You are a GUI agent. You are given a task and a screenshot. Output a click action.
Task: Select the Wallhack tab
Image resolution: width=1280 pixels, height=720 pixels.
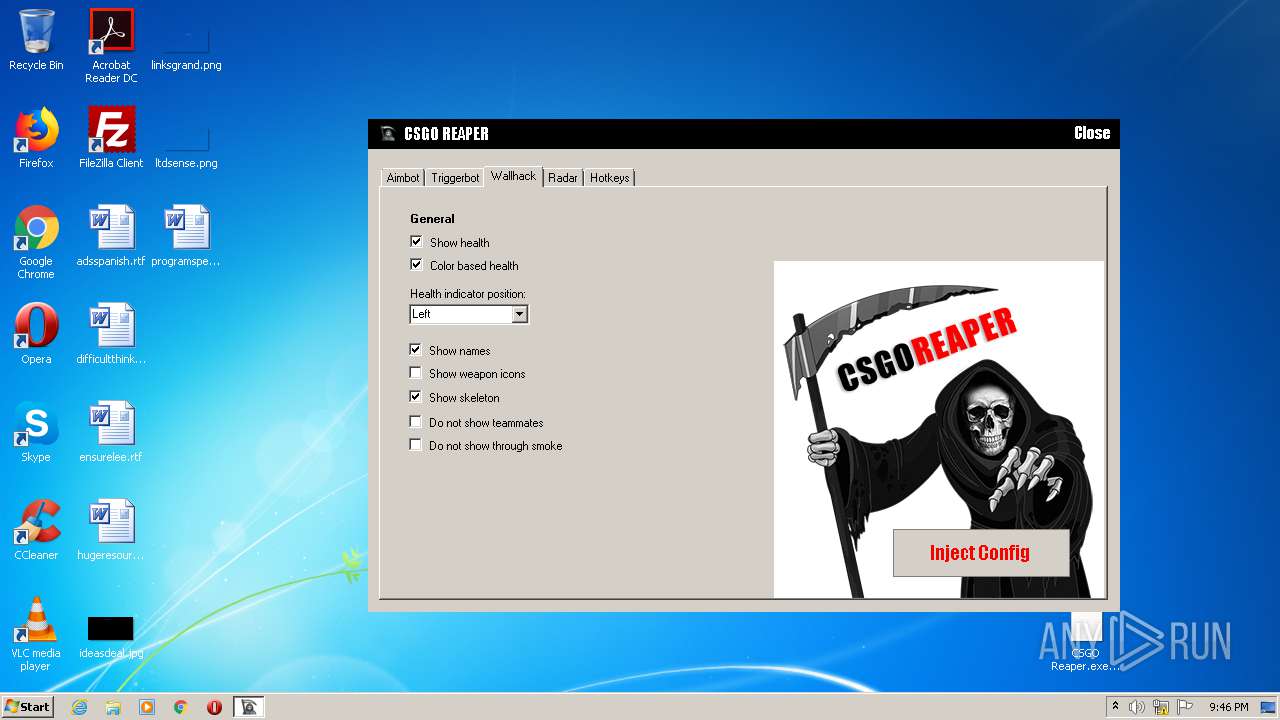tap(514, 176)
